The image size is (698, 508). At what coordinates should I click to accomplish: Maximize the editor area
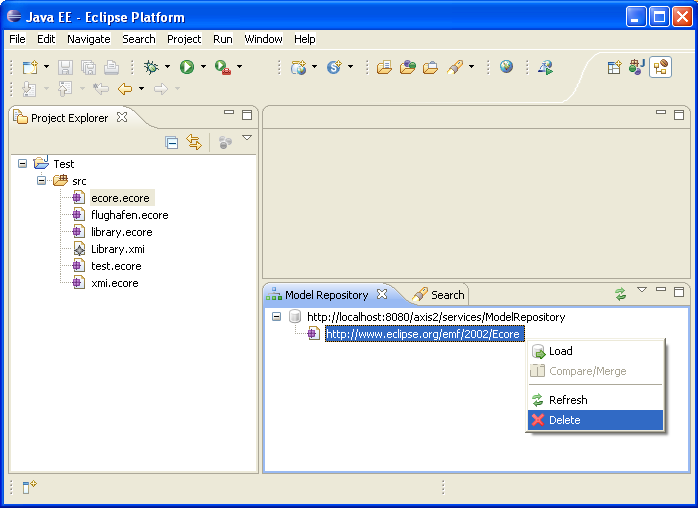pyautogui.click(x=679, y=115)
